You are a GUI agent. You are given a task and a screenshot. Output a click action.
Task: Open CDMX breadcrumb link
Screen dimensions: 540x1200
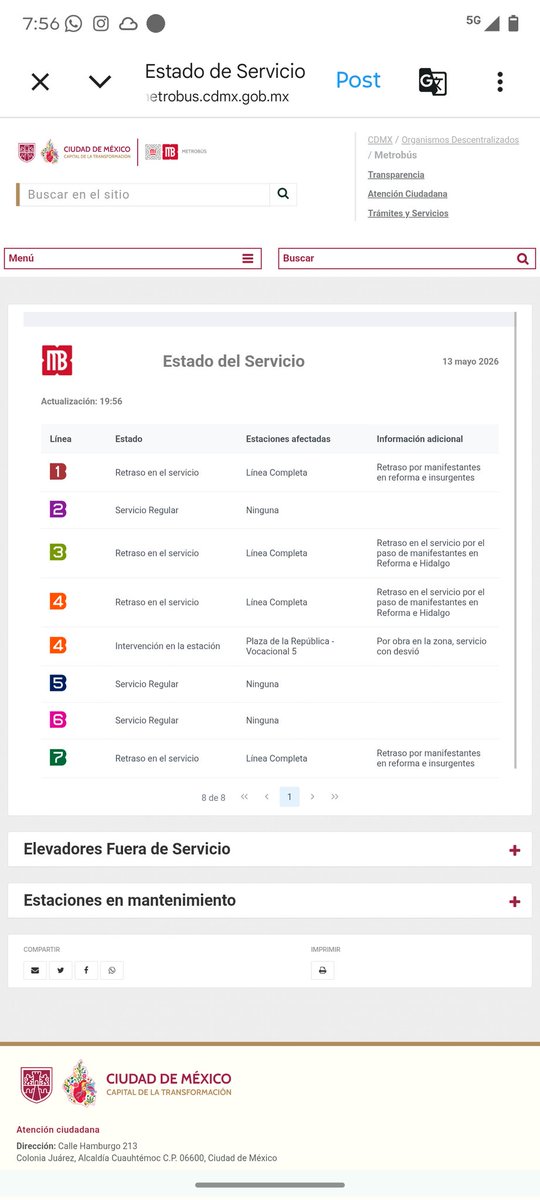(x=380, y=140)
